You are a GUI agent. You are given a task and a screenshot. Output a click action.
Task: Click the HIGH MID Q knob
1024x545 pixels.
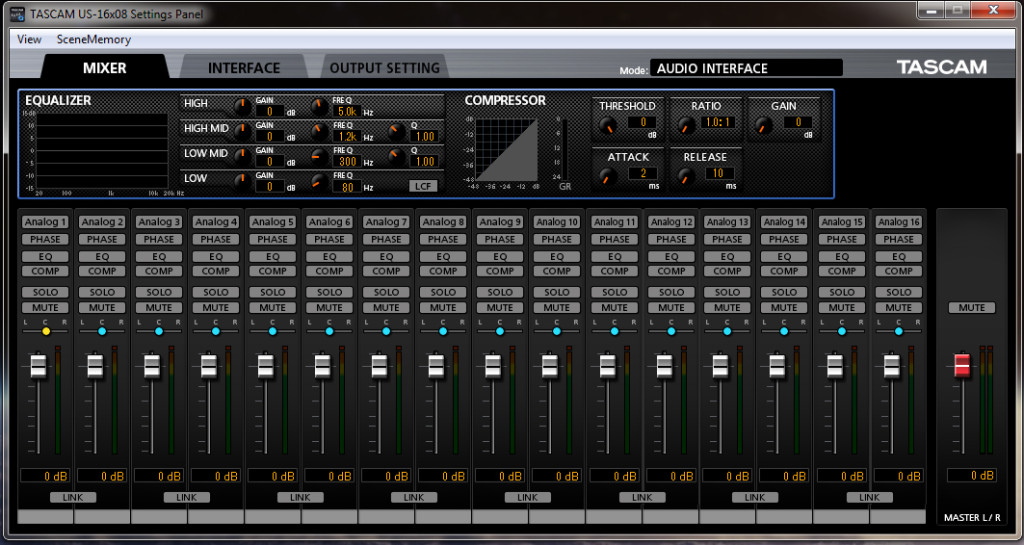tap(396, 132)
